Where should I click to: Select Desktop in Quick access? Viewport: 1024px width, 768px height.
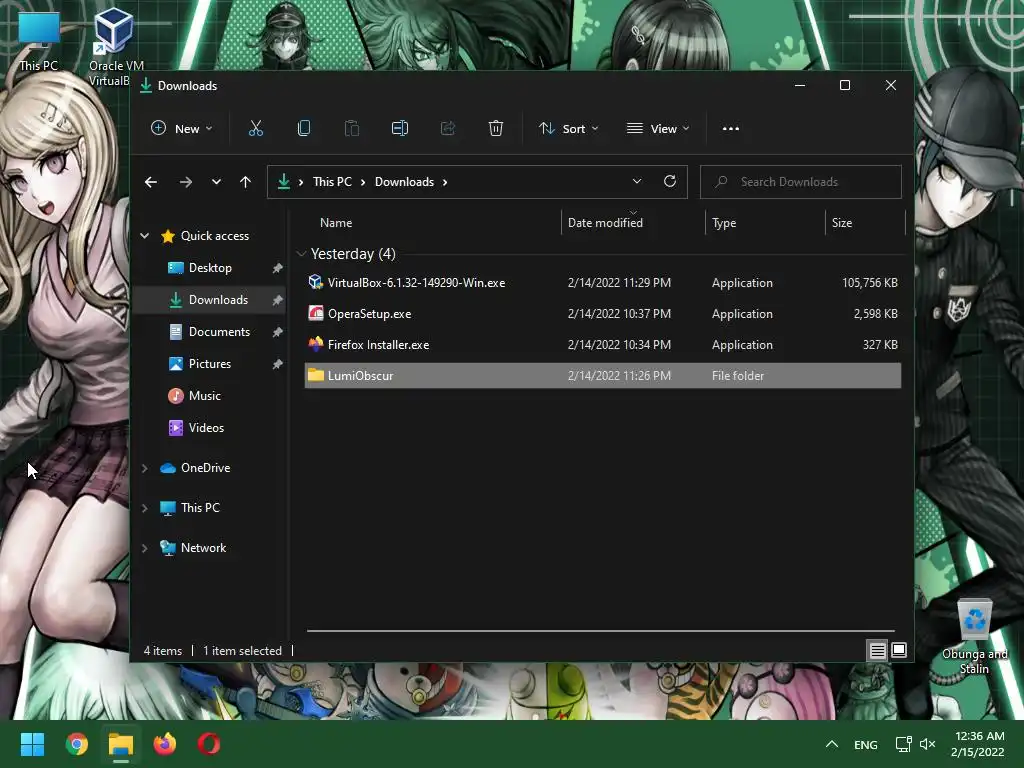[x=210, y=268]
